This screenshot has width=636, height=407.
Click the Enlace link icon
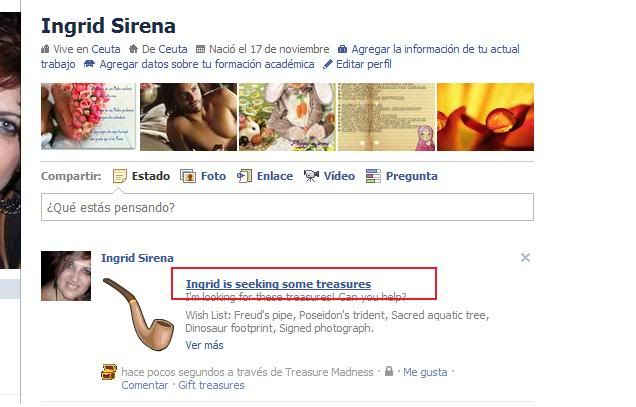click(x=244, y=176)
